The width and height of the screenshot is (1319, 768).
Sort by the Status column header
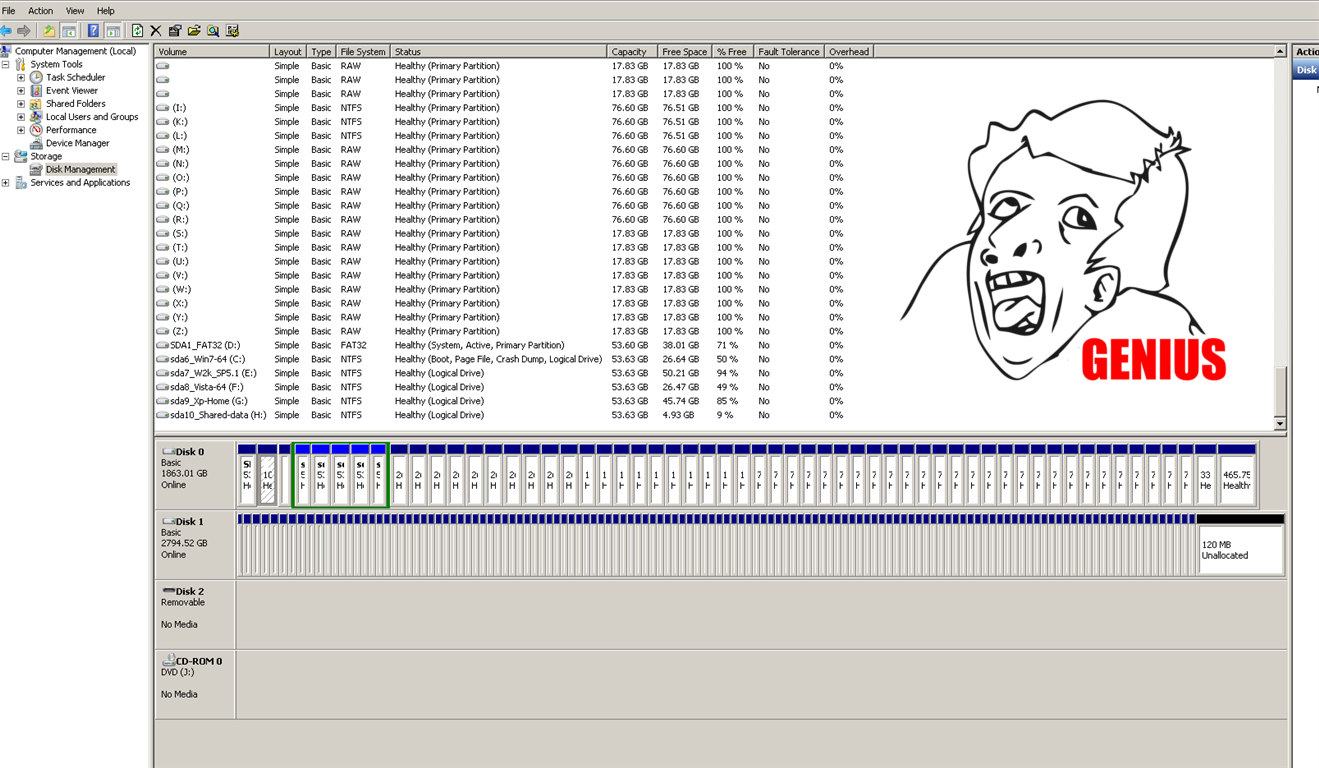click(498, 51)
